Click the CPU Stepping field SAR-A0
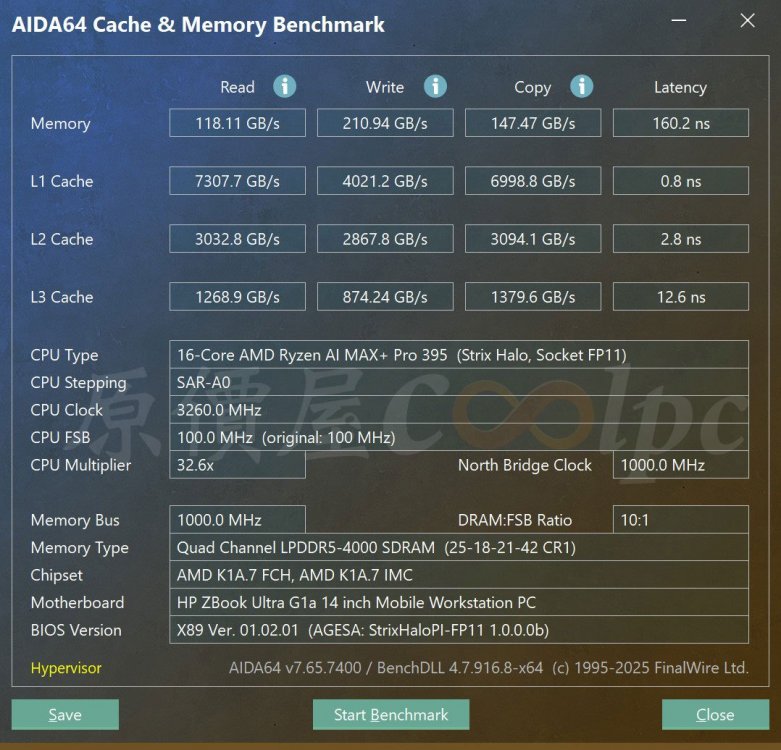Image resolution: width=781 pixels, height=750 pixels. [459, 382]
